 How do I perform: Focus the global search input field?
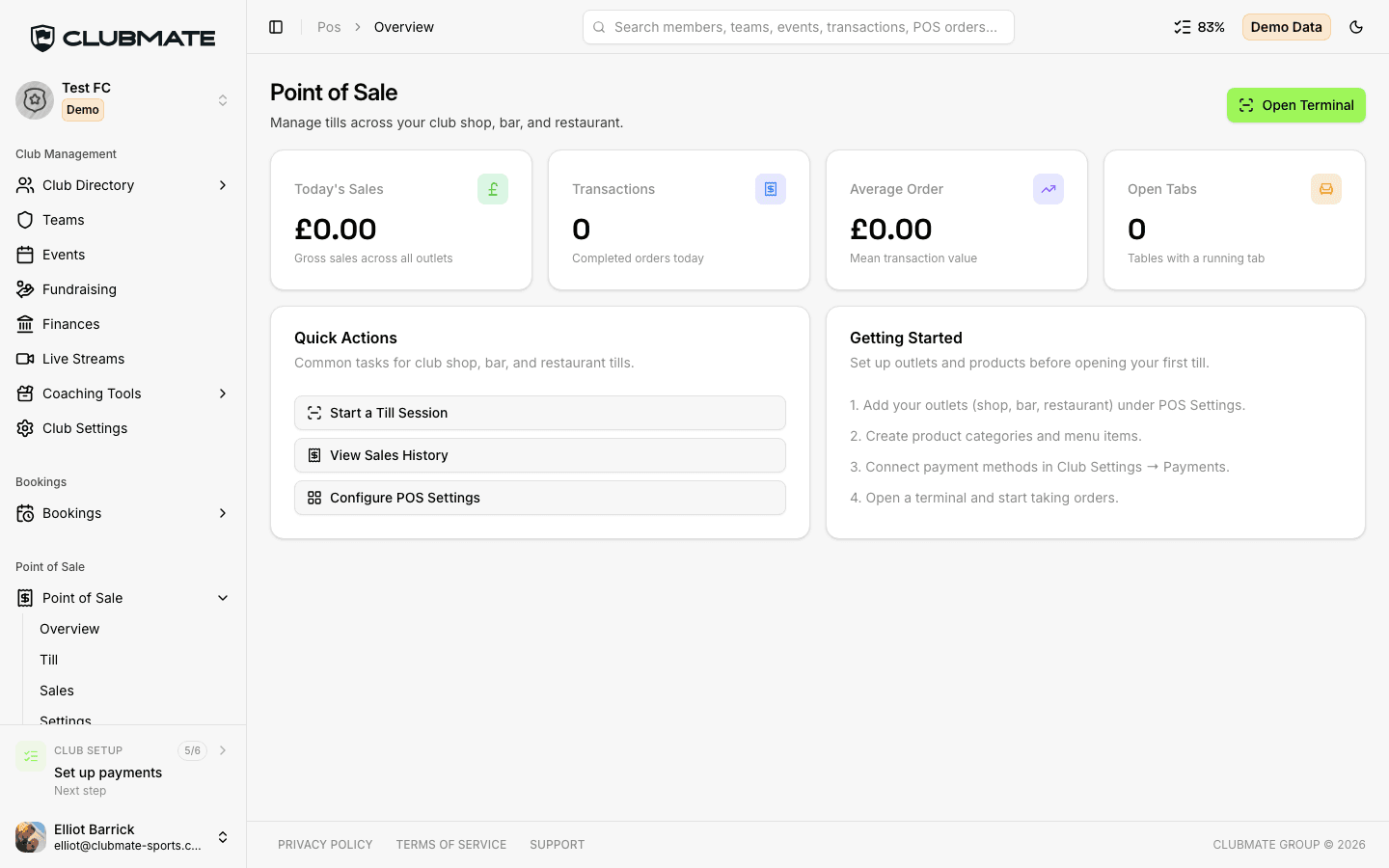(x=799, y=27)
